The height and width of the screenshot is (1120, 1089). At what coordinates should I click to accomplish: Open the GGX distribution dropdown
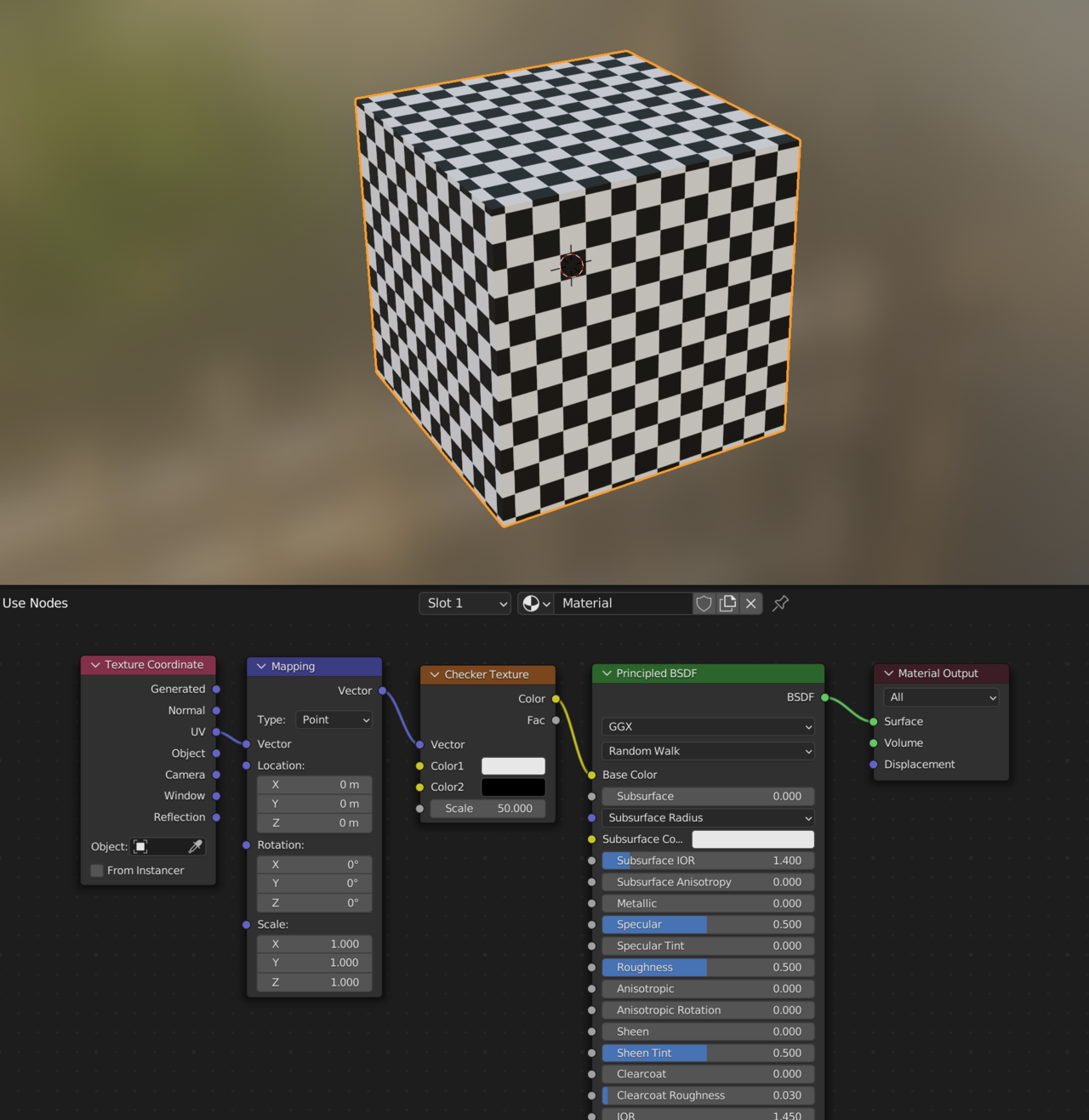click(707, 726)
